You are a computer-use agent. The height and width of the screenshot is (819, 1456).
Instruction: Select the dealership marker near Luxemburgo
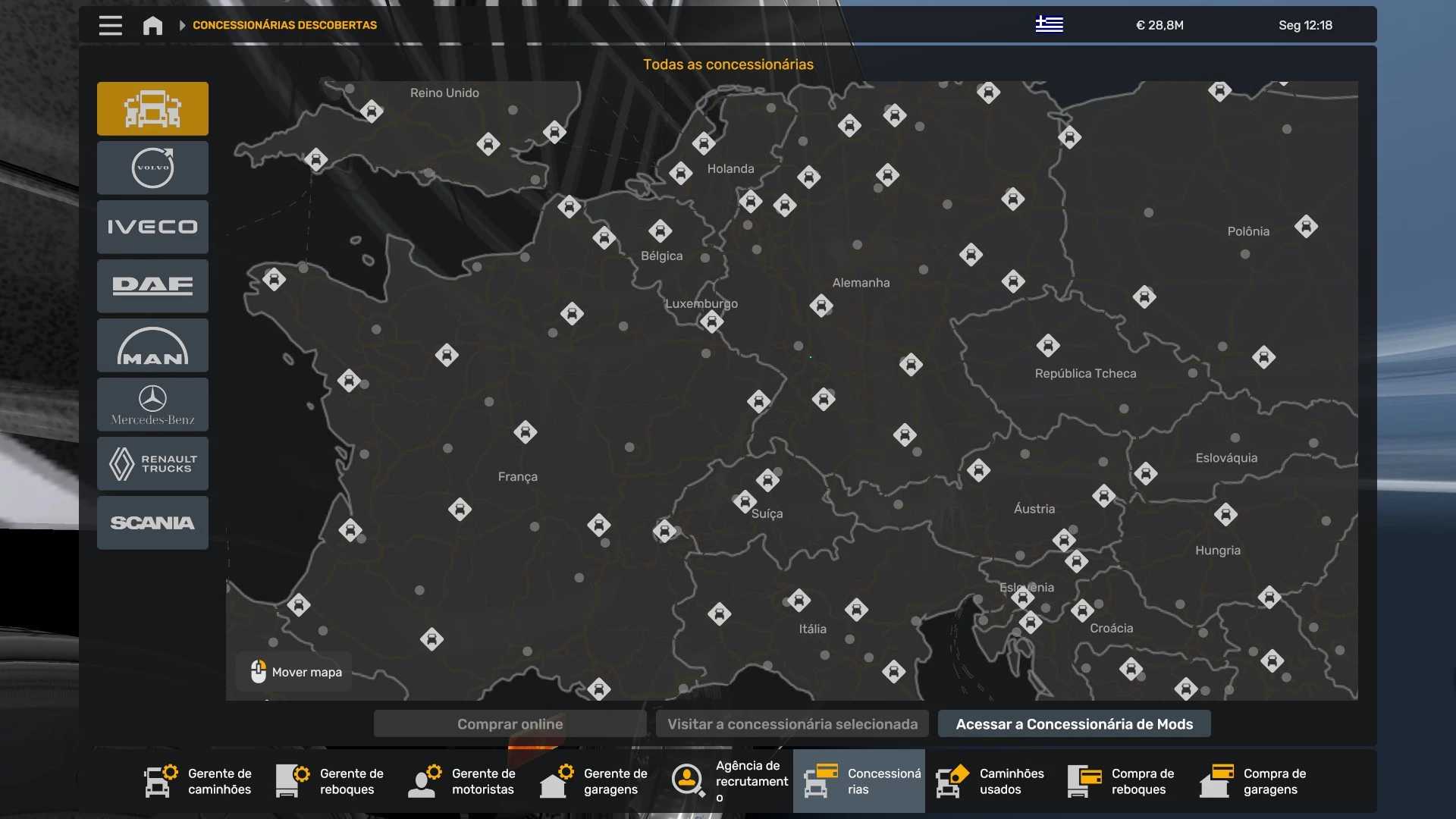click(x=711, y=322)
